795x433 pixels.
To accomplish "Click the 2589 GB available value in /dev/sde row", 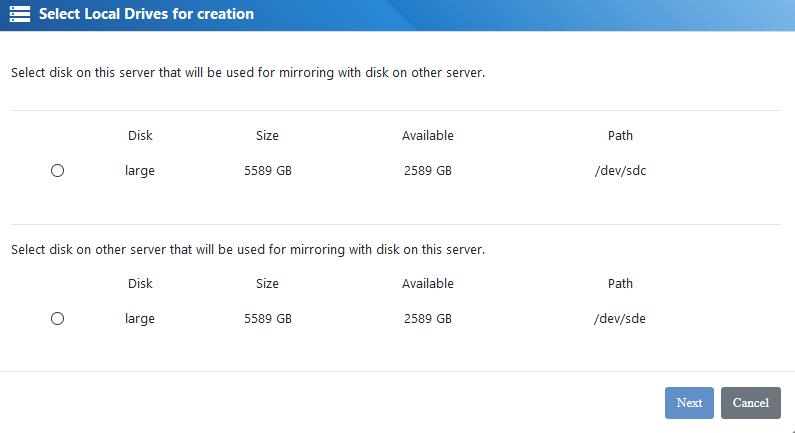I will (x=427, y=319).
